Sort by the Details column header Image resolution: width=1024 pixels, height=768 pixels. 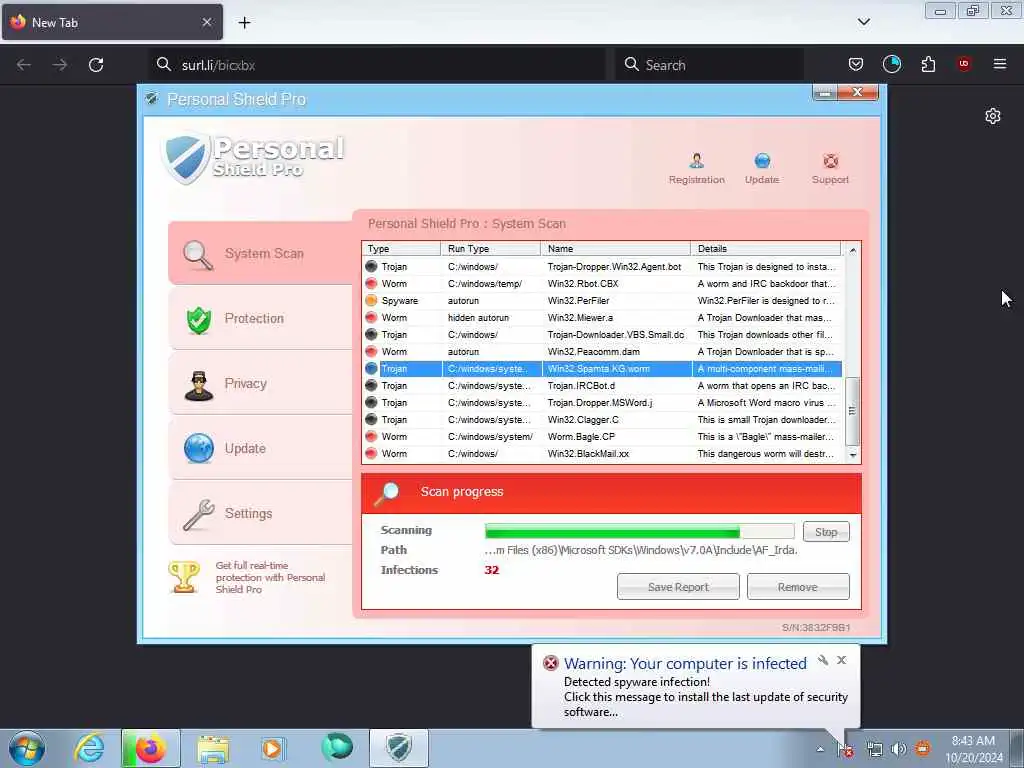pyautogui.click(x=765, y=249)
